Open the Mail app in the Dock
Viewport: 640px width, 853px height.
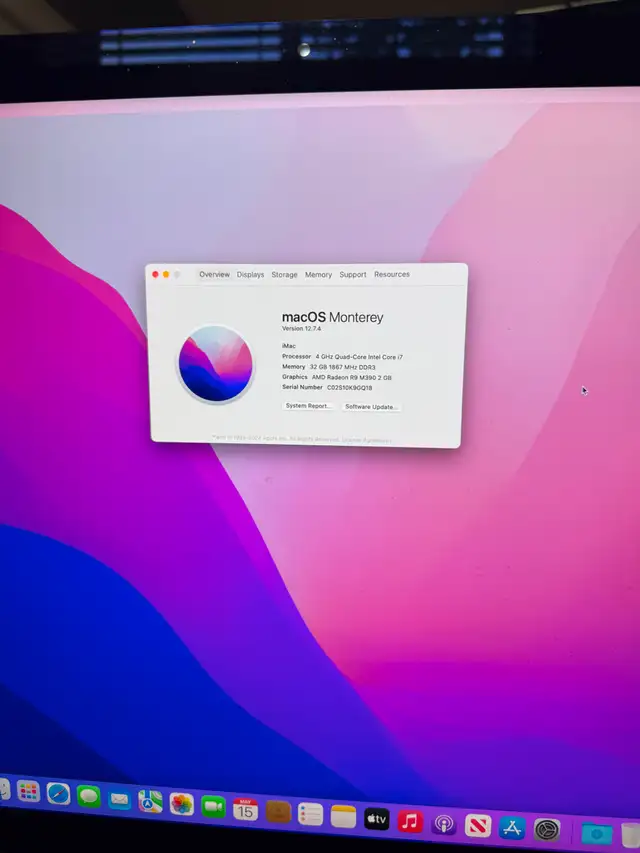[x=119, y=799]
